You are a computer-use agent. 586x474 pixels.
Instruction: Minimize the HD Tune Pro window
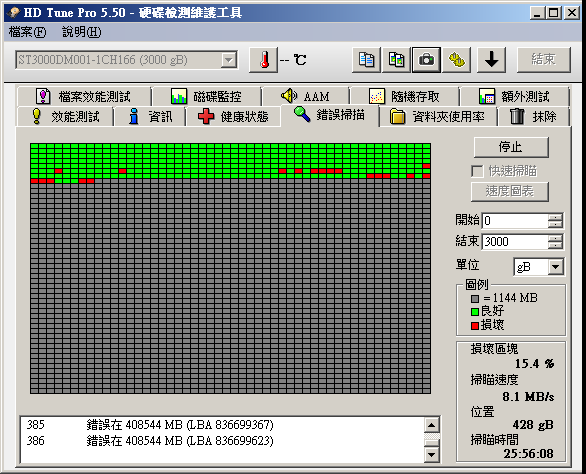[537, 13]
